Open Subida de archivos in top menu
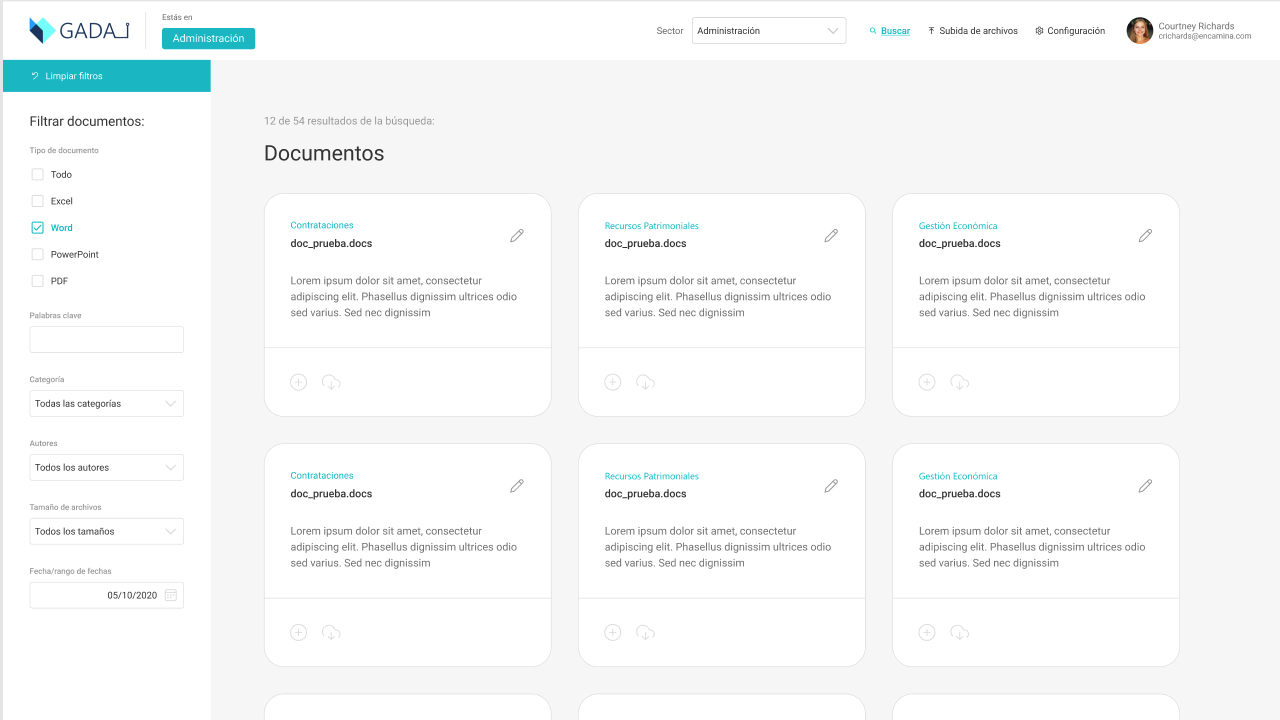The image size is (1280, 720). [x=973, y=31]
